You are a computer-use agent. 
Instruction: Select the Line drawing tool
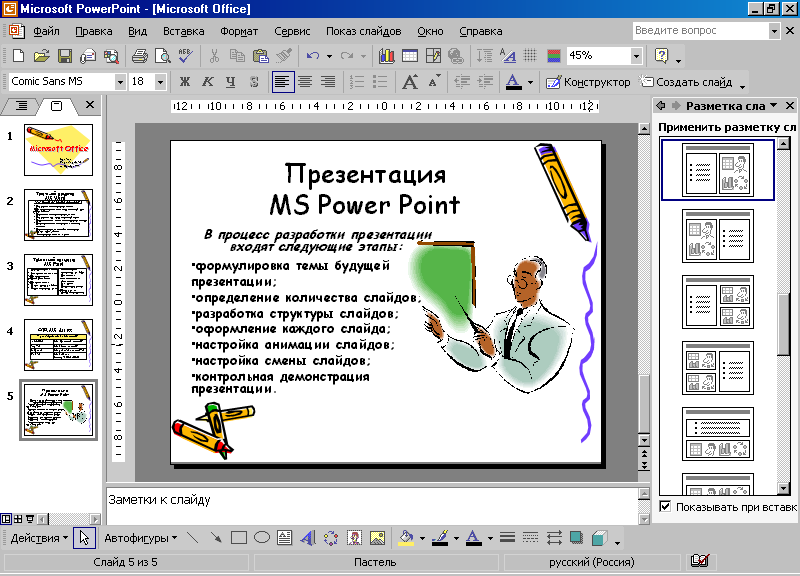tap(193, 538)
